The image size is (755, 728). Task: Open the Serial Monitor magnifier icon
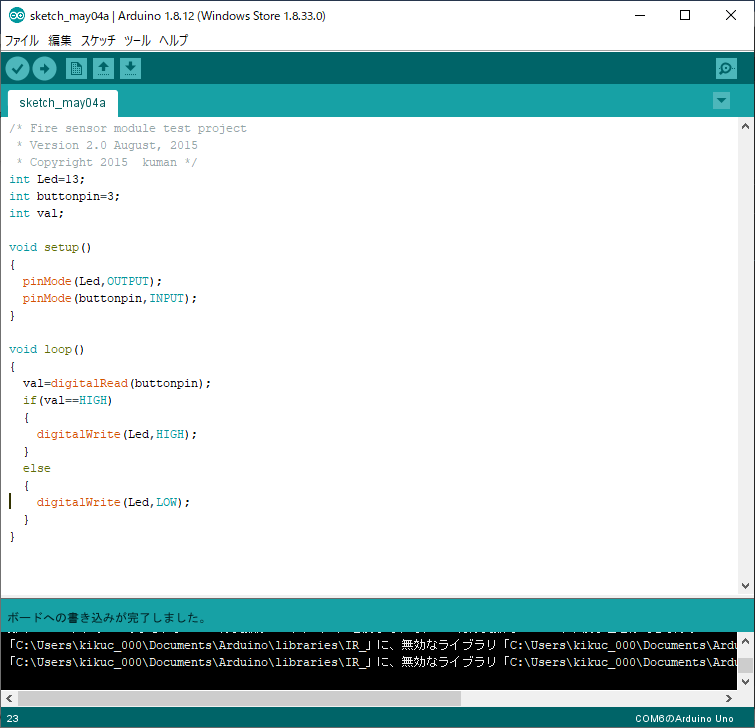(726, 68)
